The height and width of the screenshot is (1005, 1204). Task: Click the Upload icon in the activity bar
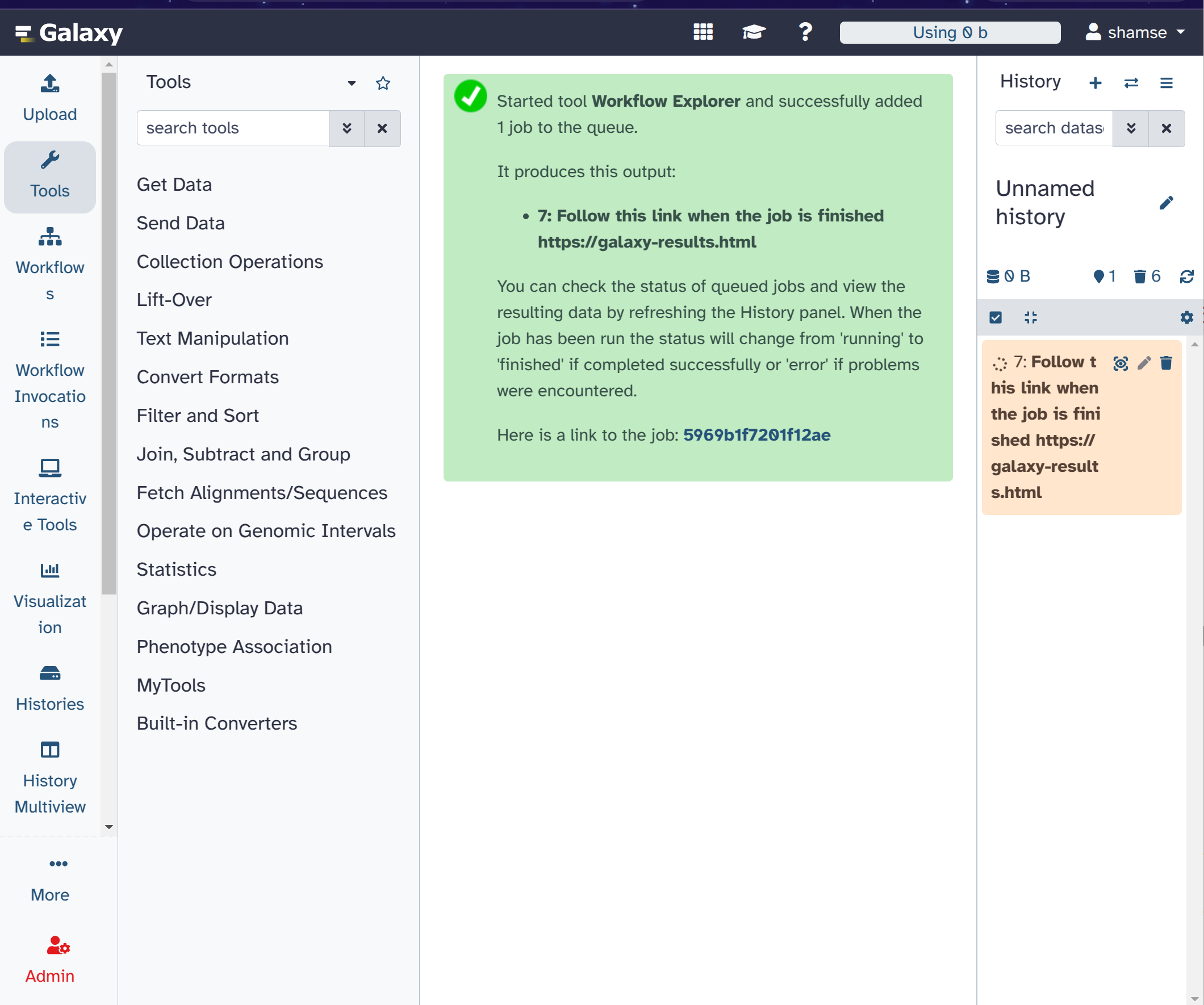[x=50, y=84]
